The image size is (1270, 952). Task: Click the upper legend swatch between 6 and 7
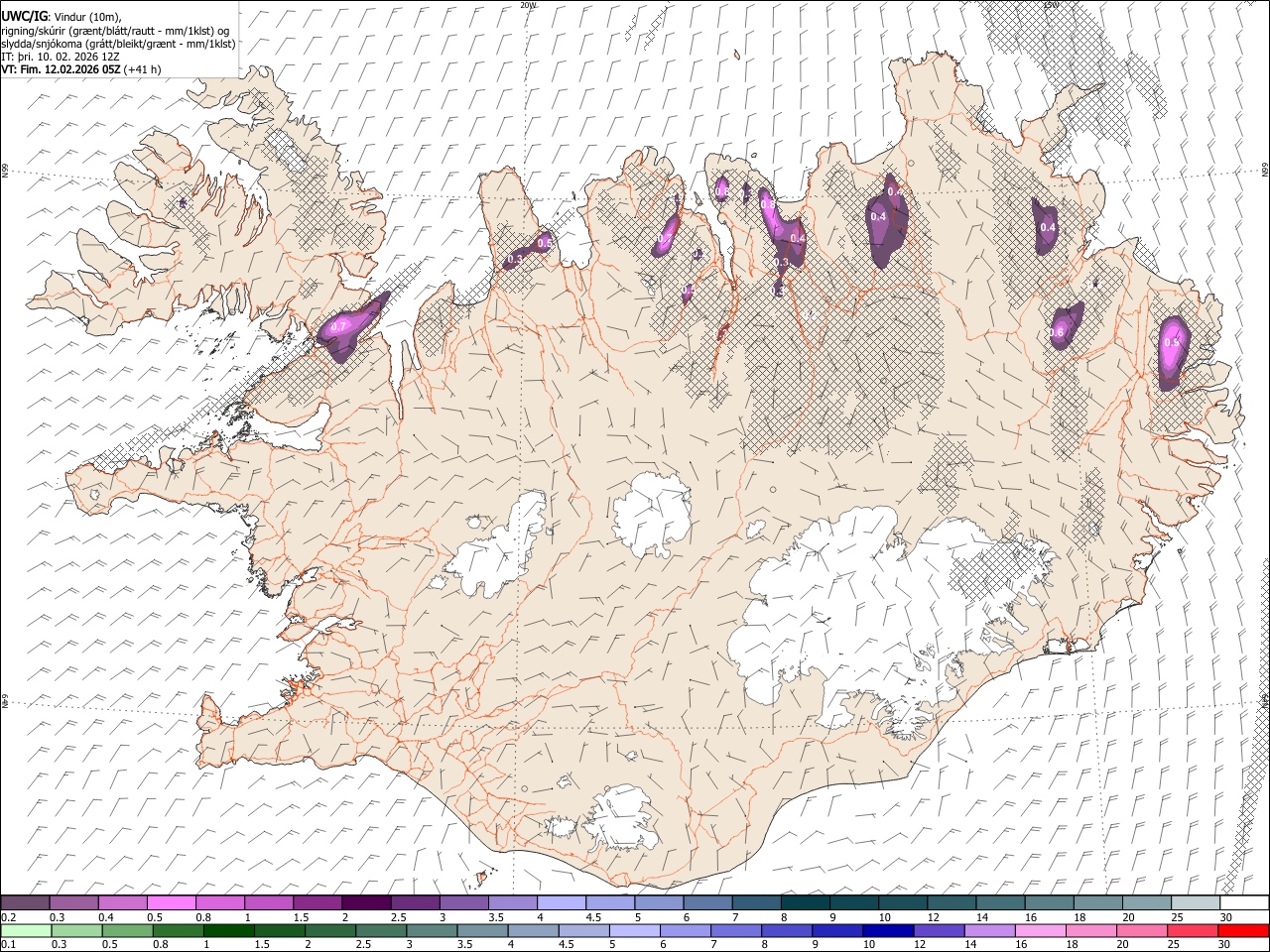pos(706,903)
